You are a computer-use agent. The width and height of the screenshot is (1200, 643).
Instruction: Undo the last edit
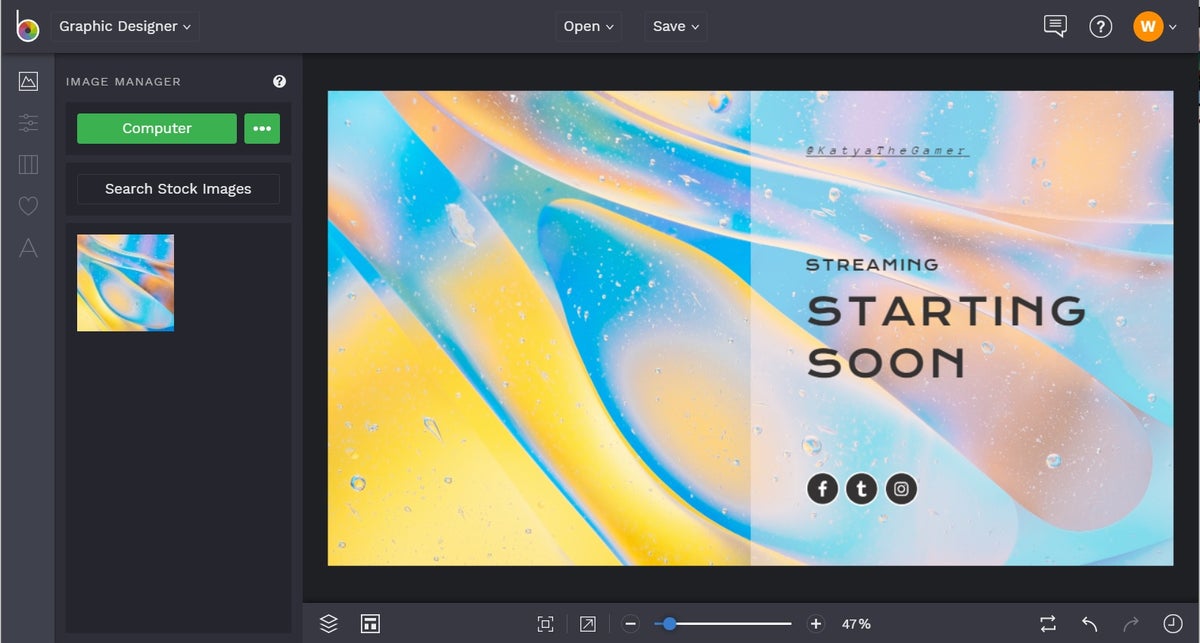click(1090, 623)
